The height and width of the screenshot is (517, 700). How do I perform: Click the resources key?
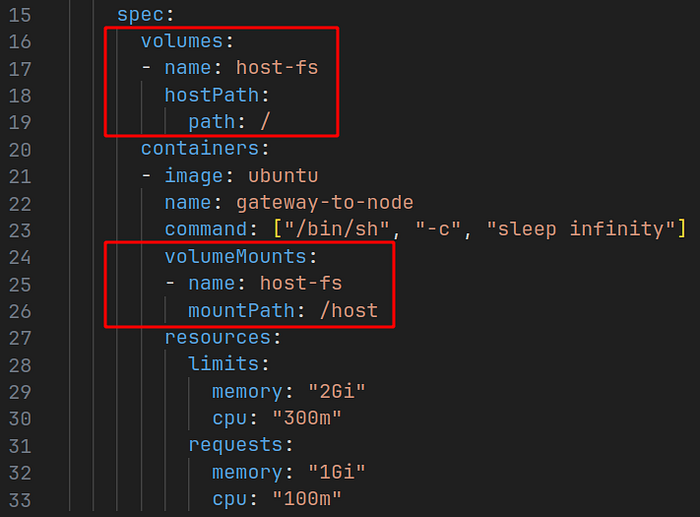click(x=218, y=338)
